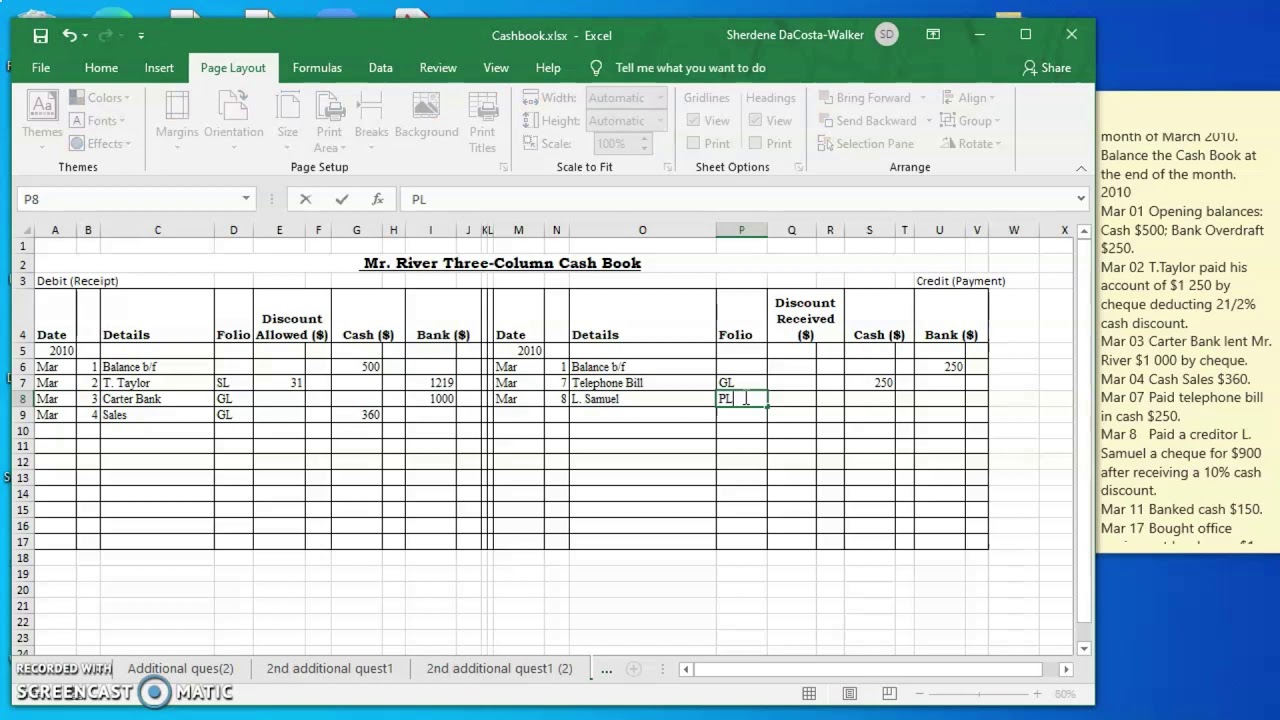Open the theme Colors menu
Image resolution: width=1280 pixels, height=720 pixels.
pyautogui.click(x=98, y=98)
